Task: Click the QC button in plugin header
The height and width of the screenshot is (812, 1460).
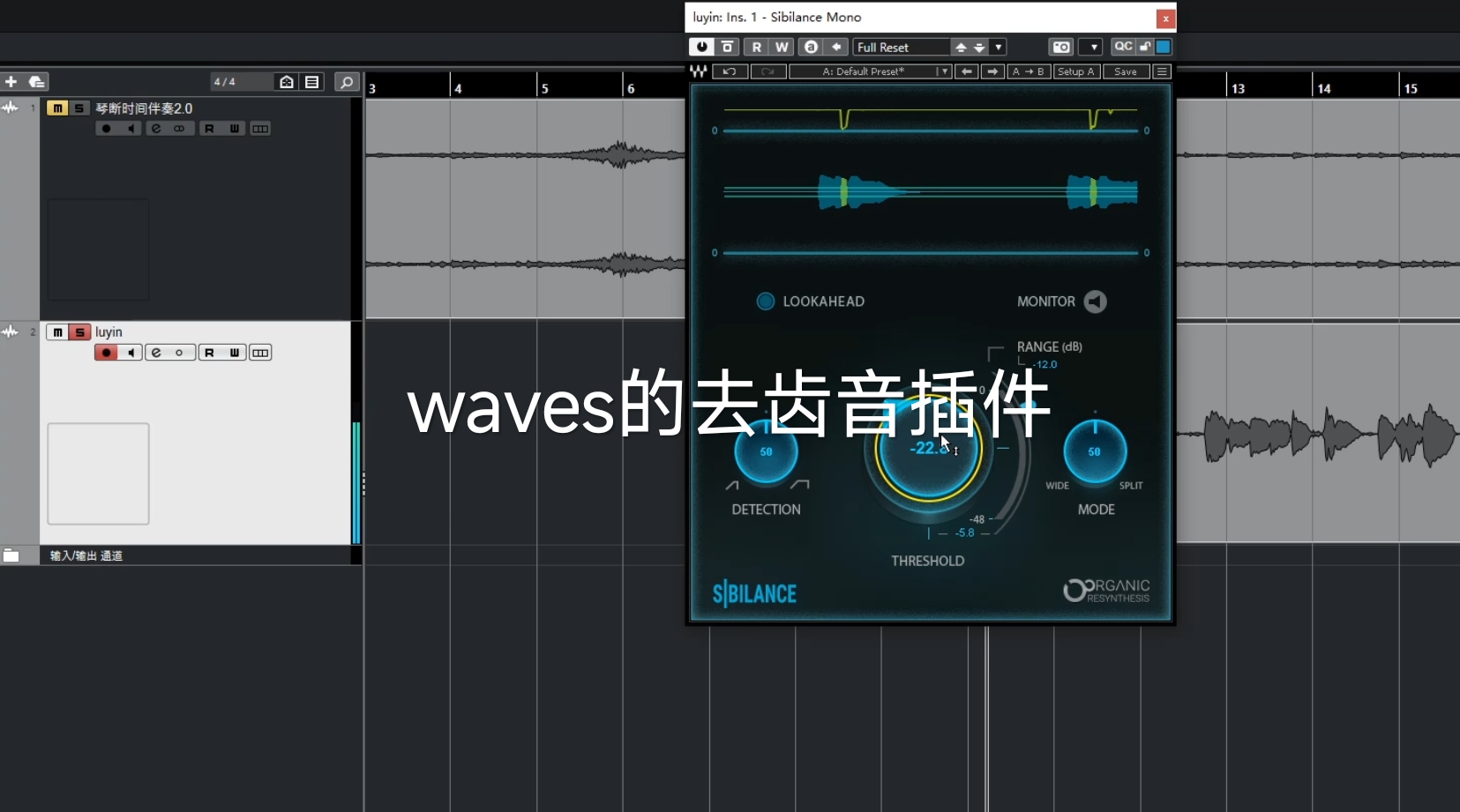Action: pos(1123,47)
